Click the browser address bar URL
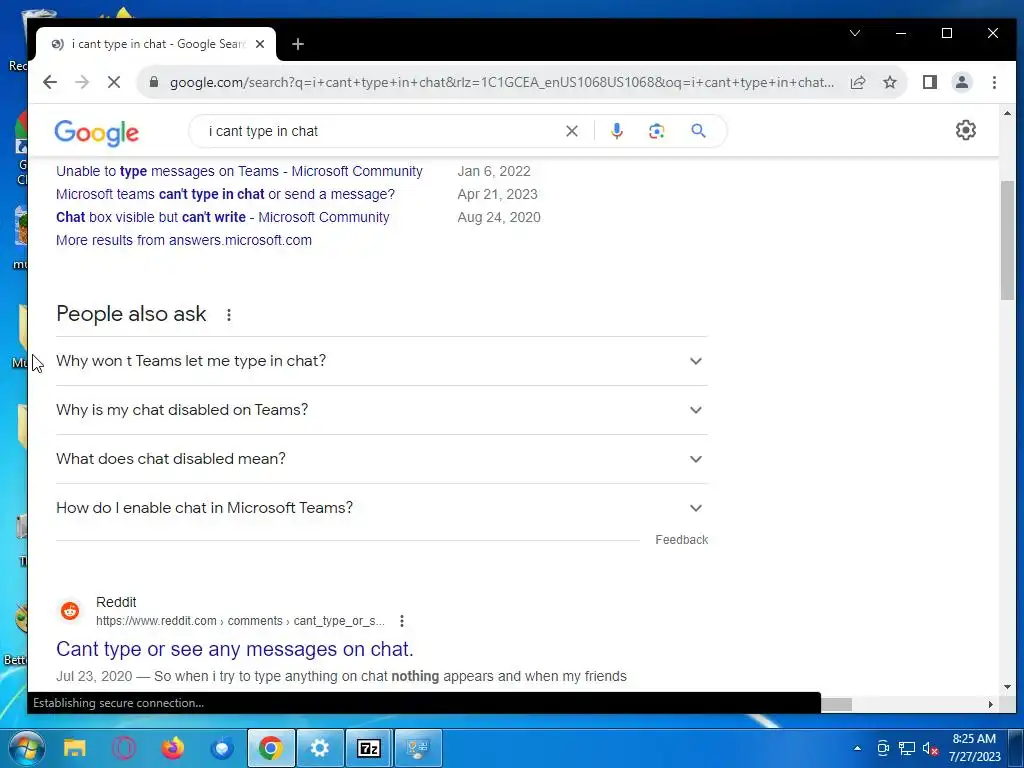Image resolution: width=1024 pixels, height=768 pixels. point(502,82)
